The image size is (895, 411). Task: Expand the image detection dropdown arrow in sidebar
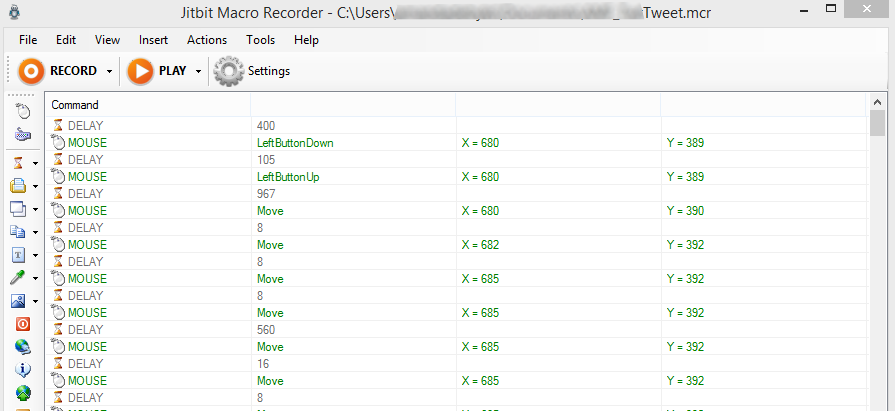pos(35,301)
